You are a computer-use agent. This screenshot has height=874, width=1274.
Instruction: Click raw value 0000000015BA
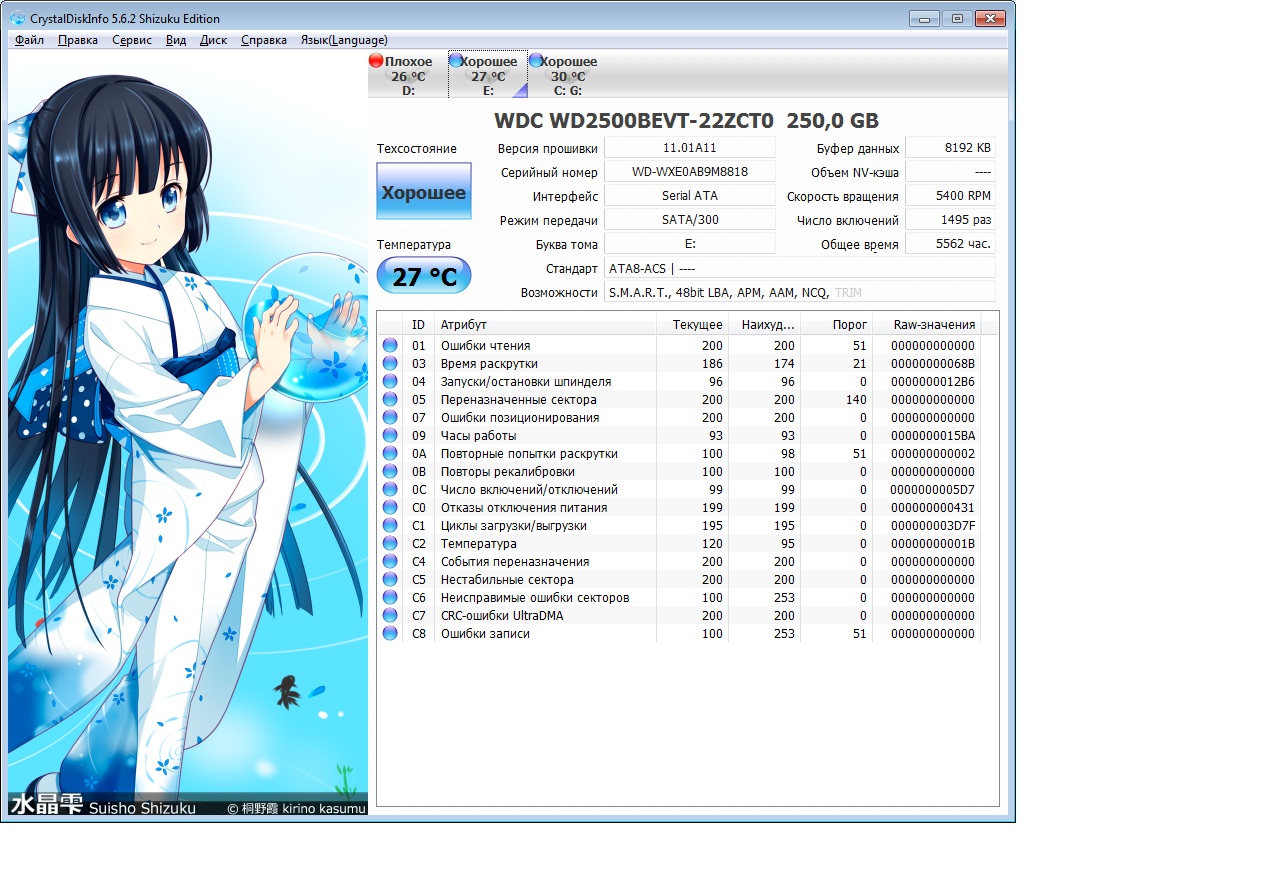932,436
